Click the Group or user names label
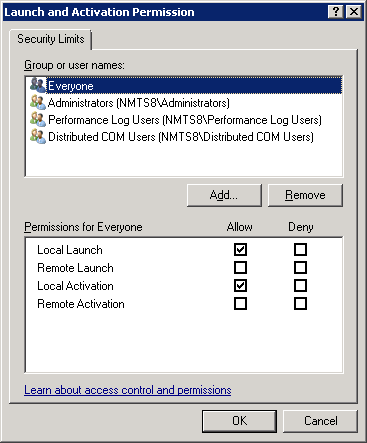This screenshot has width=367, height=443. click(x=74, y=65)
